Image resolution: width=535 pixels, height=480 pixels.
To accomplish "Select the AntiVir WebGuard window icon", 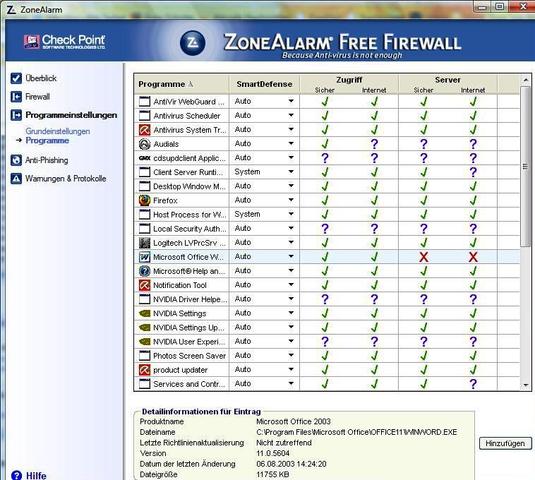I will (145, 101).
